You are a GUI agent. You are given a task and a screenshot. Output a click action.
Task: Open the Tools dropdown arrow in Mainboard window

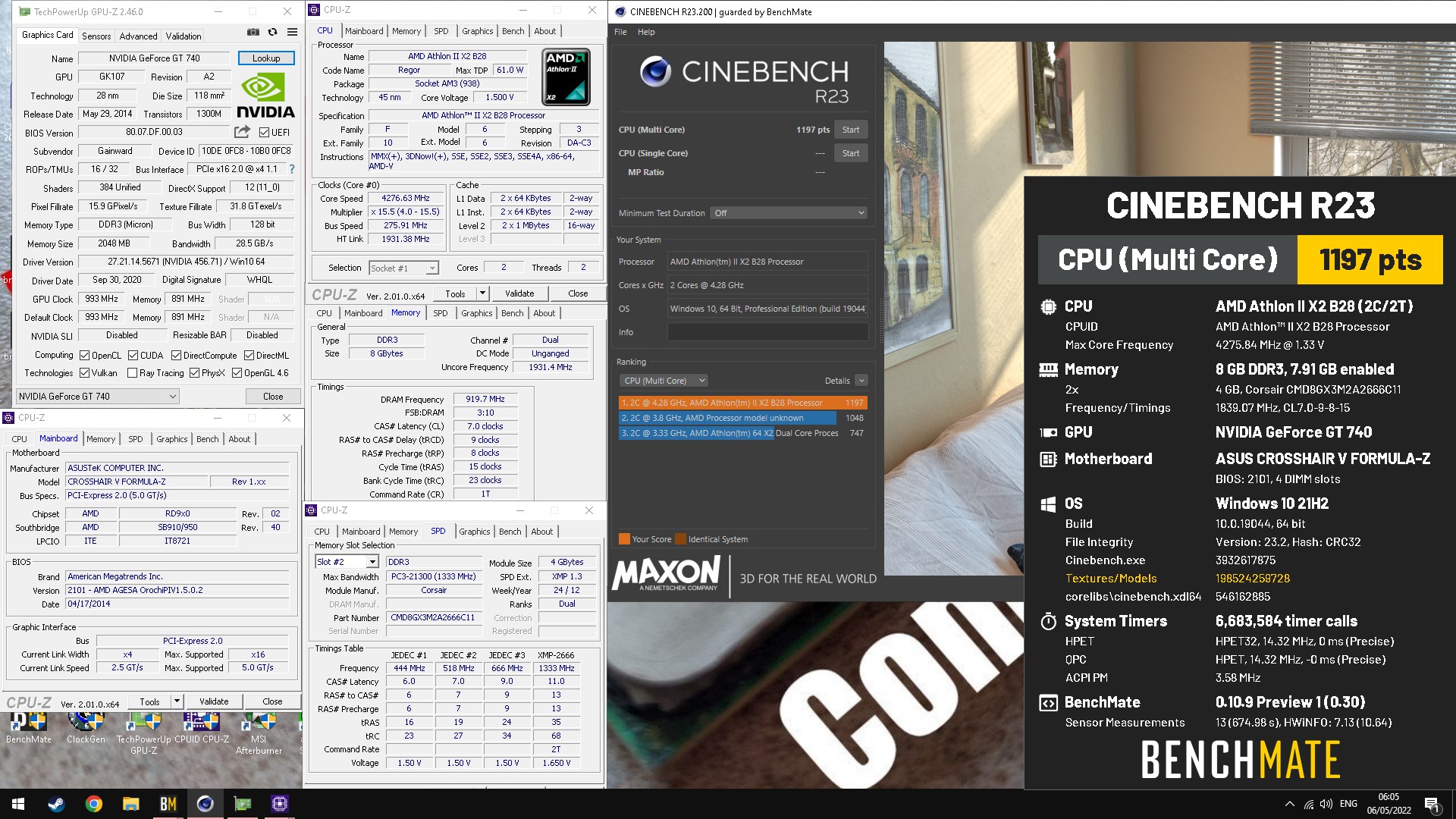pyautogui.click(x=177, y=701)
